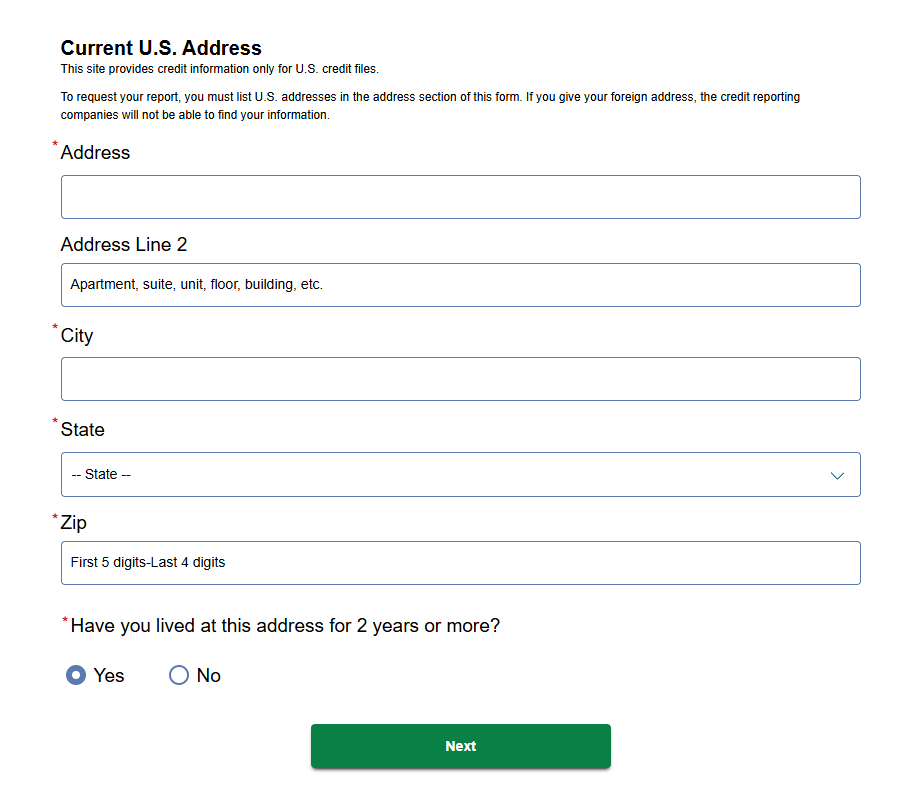Click the red asterisk beside Address label

tap(55, 145)
